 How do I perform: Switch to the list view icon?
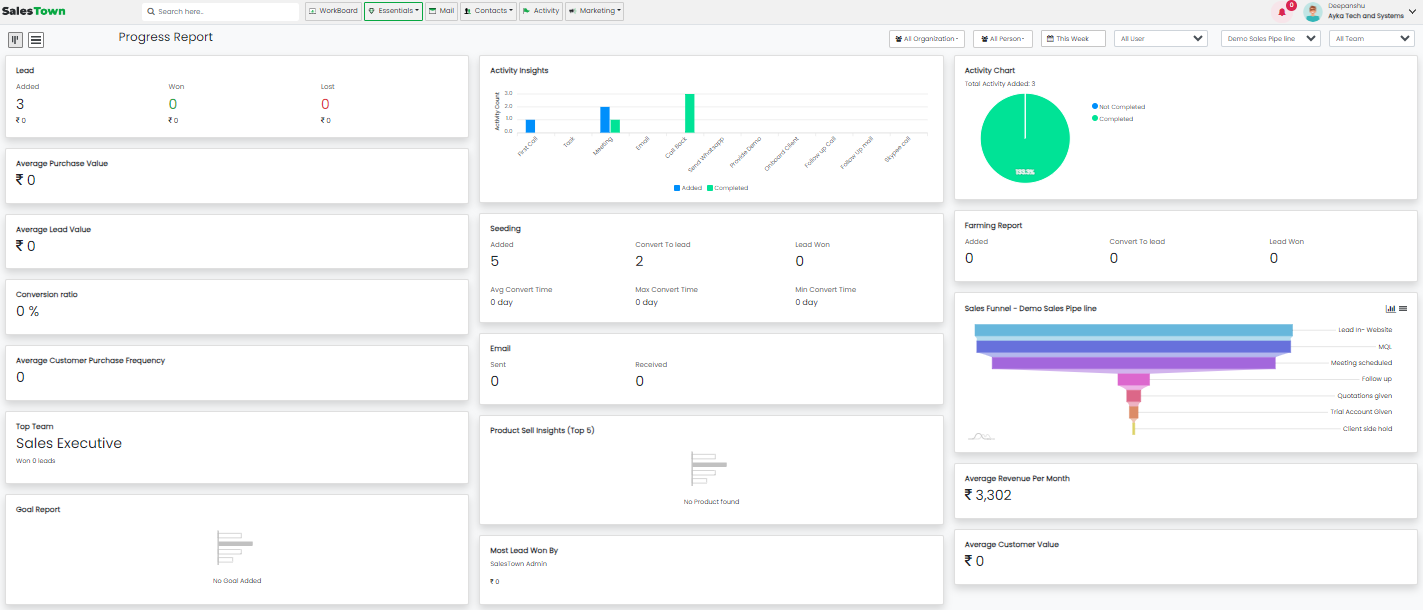(36, 40)
